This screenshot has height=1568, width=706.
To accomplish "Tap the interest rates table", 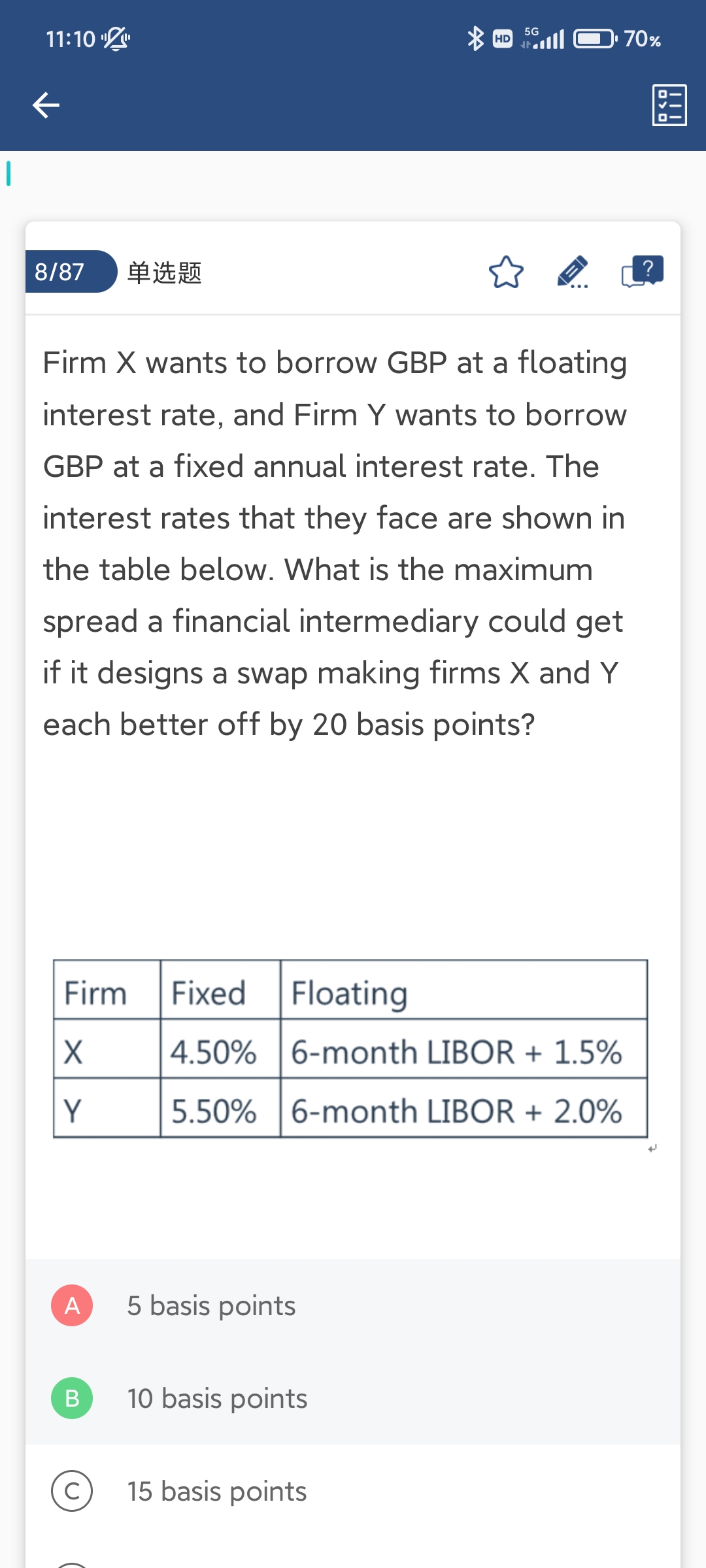I will click(x=350, y=1049).
